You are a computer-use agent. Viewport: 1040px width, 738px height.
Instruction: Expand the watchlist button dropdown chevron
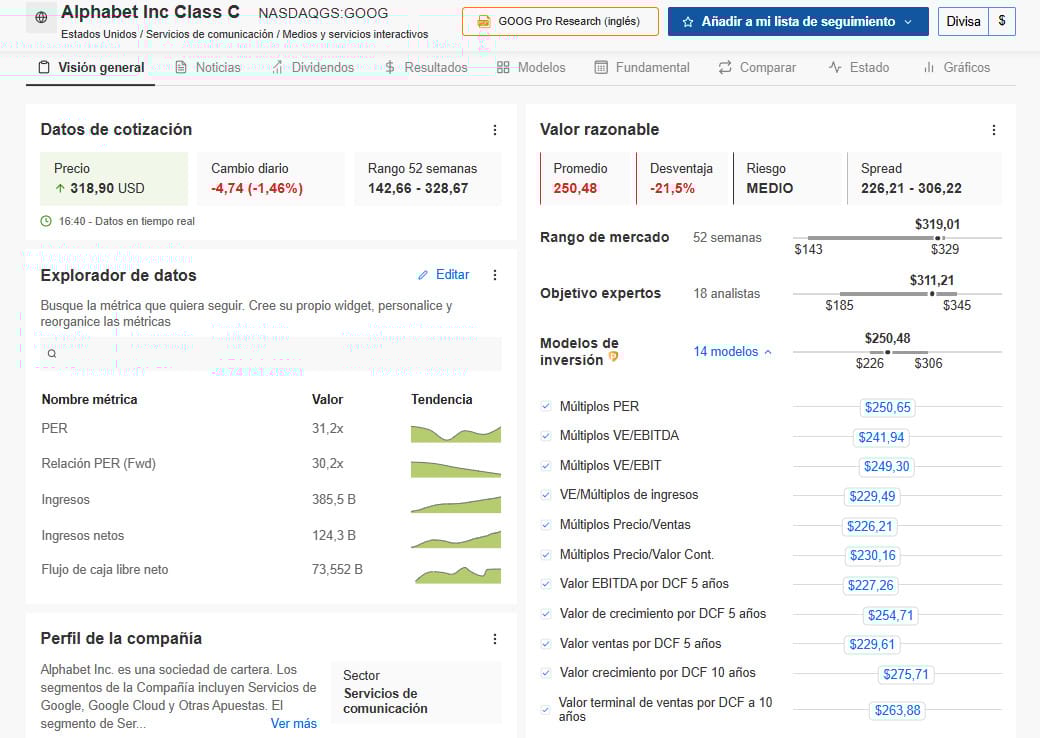coord(907,22)
